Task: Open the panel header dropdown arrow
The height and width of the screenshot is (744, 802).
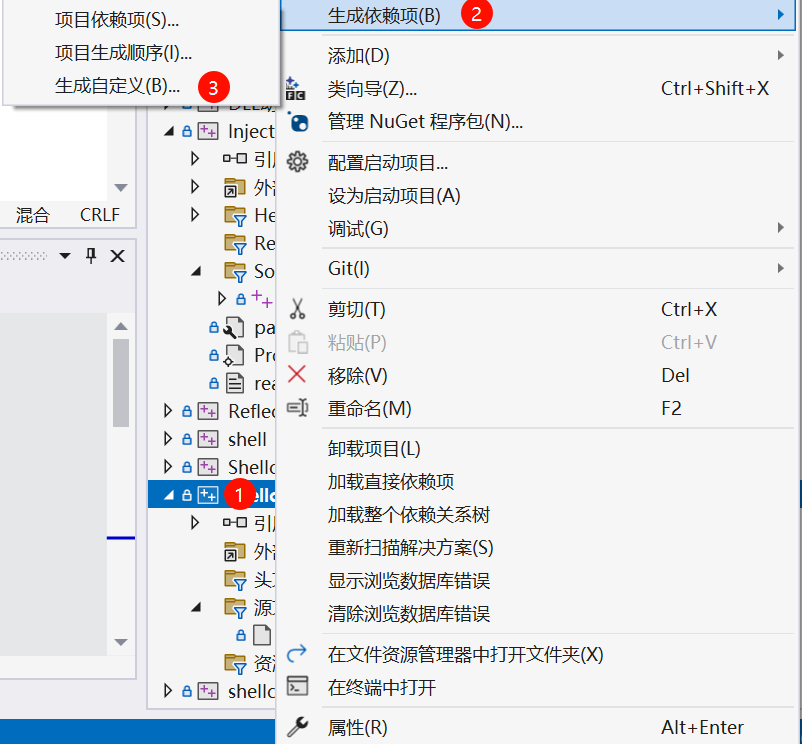Action: 65,256
